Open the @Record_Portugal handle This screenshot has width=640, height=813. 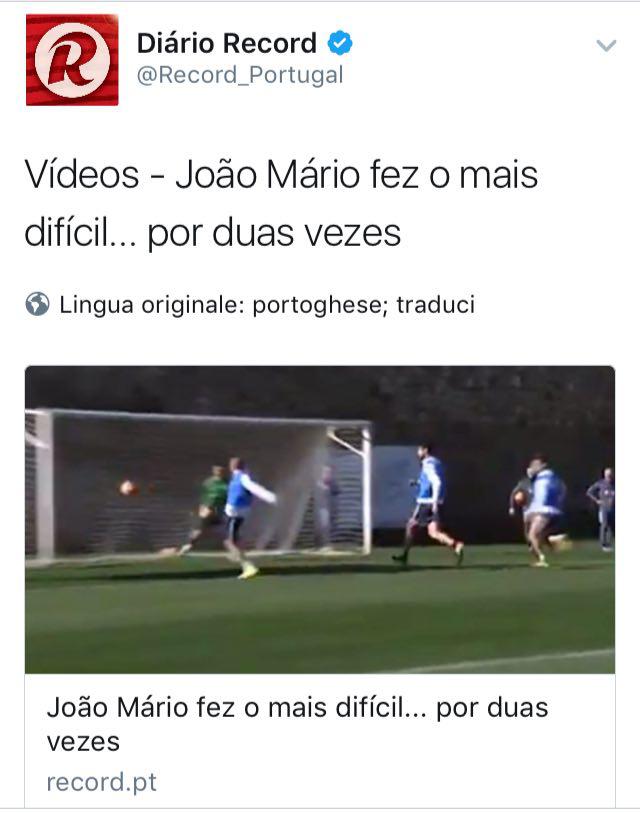tap(240, 75)
